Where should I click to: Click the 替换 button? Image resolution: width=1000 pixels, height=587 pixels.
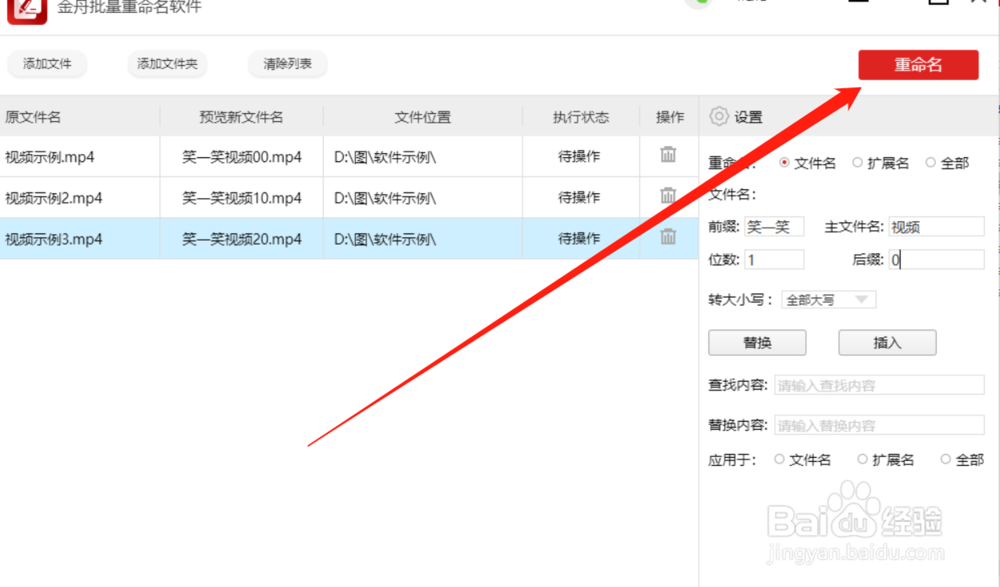pyautogui.click(x=757, y=342)
